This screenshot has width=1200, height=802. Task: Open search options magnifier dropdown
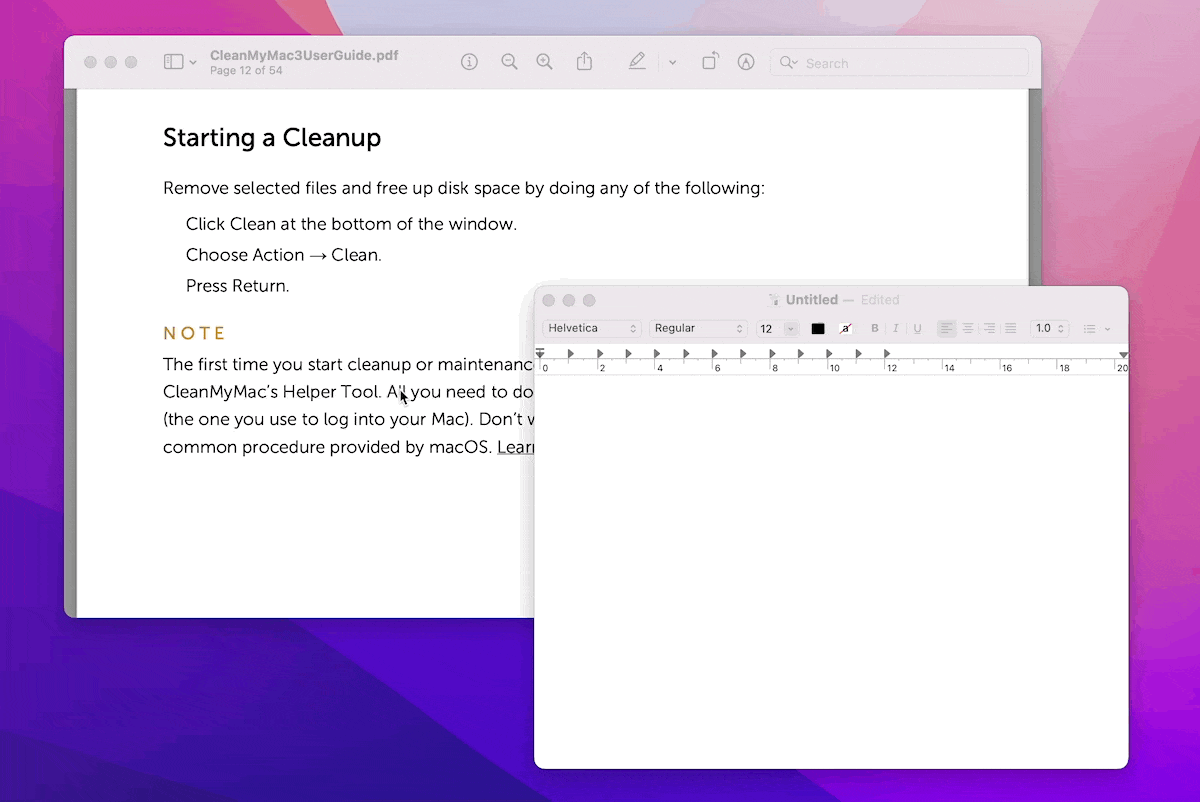pyautogui.click(x=789, y=63)
